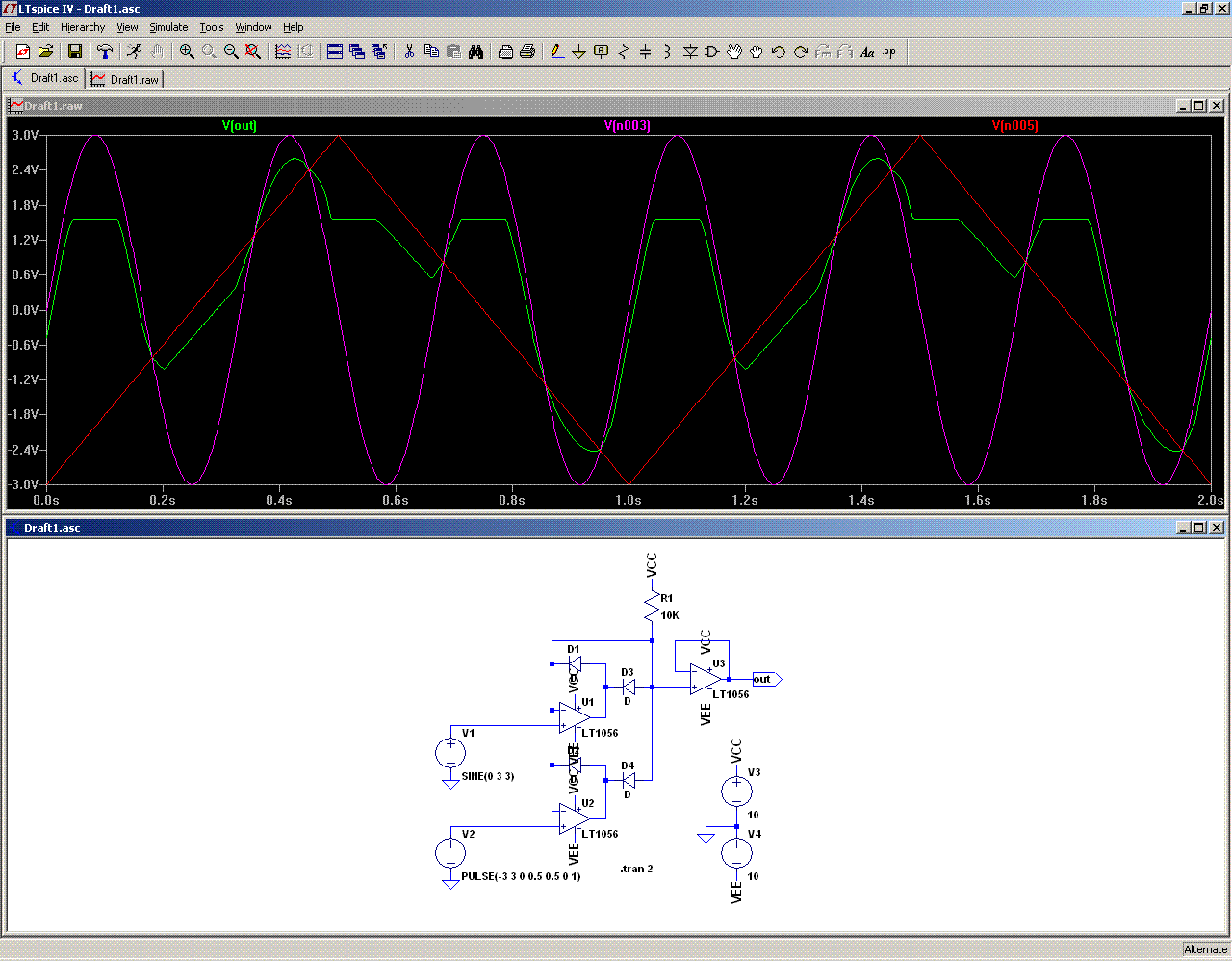Click the red V(n005) trace label
Screen dimensions: 1232x961
point(1014,126)
